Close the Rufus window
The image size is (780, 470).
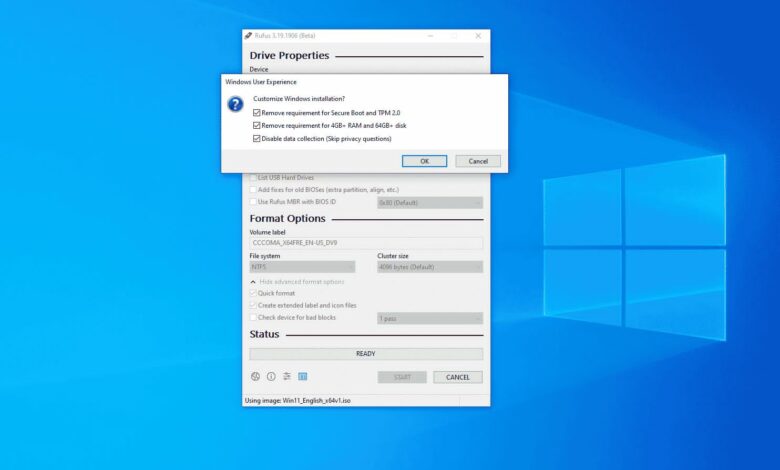tap(479, 36)
